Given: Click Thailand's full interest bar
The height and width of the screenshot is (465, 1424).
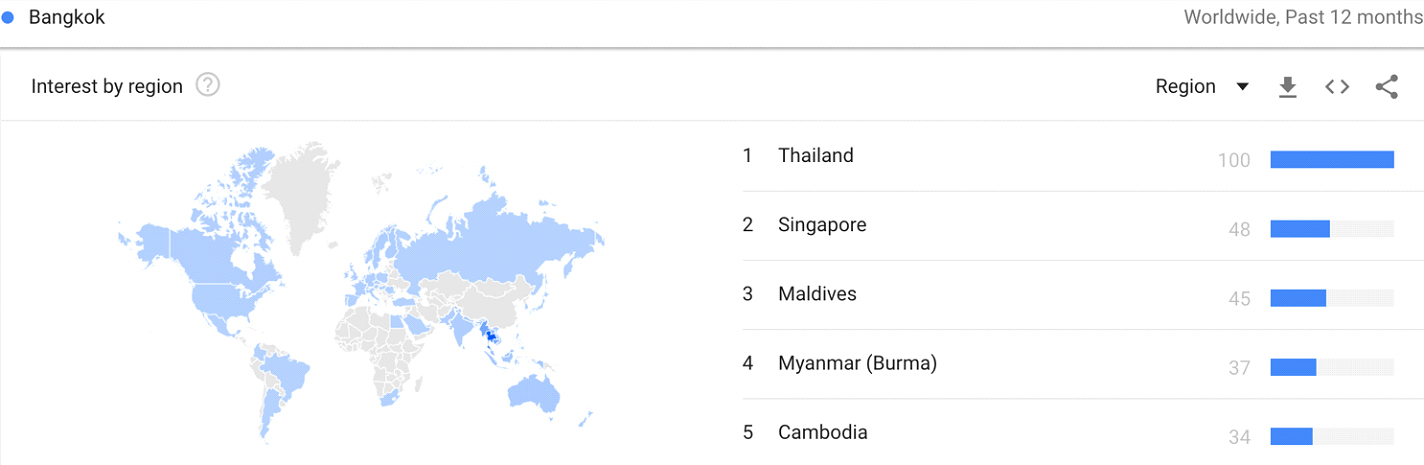Looking at the screenshot, I should click(x=1331, y=160).
